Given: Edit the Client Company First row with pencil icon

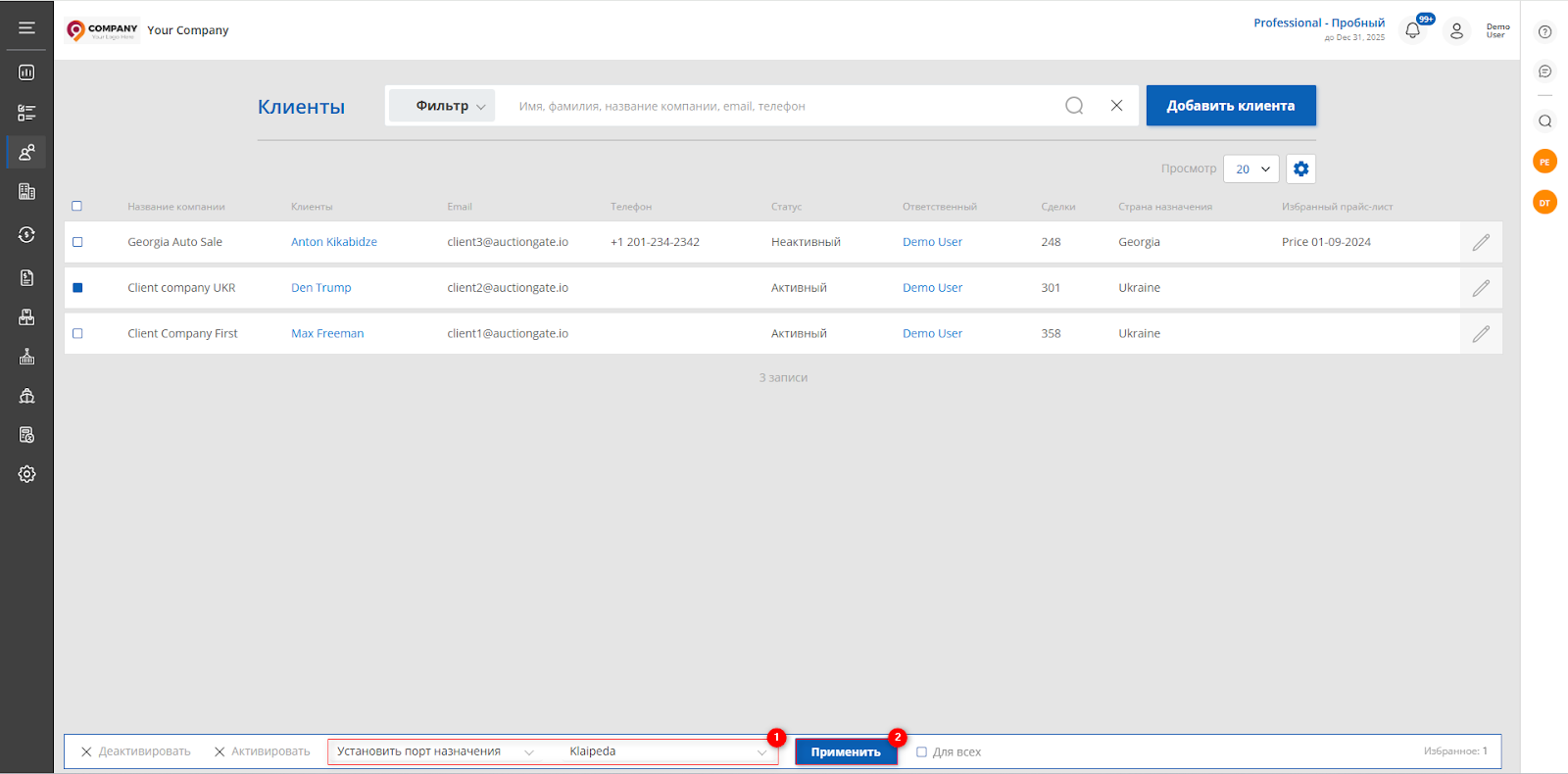Looking at the screenshot, I should pyautogui.click(x=1481, y=334).
